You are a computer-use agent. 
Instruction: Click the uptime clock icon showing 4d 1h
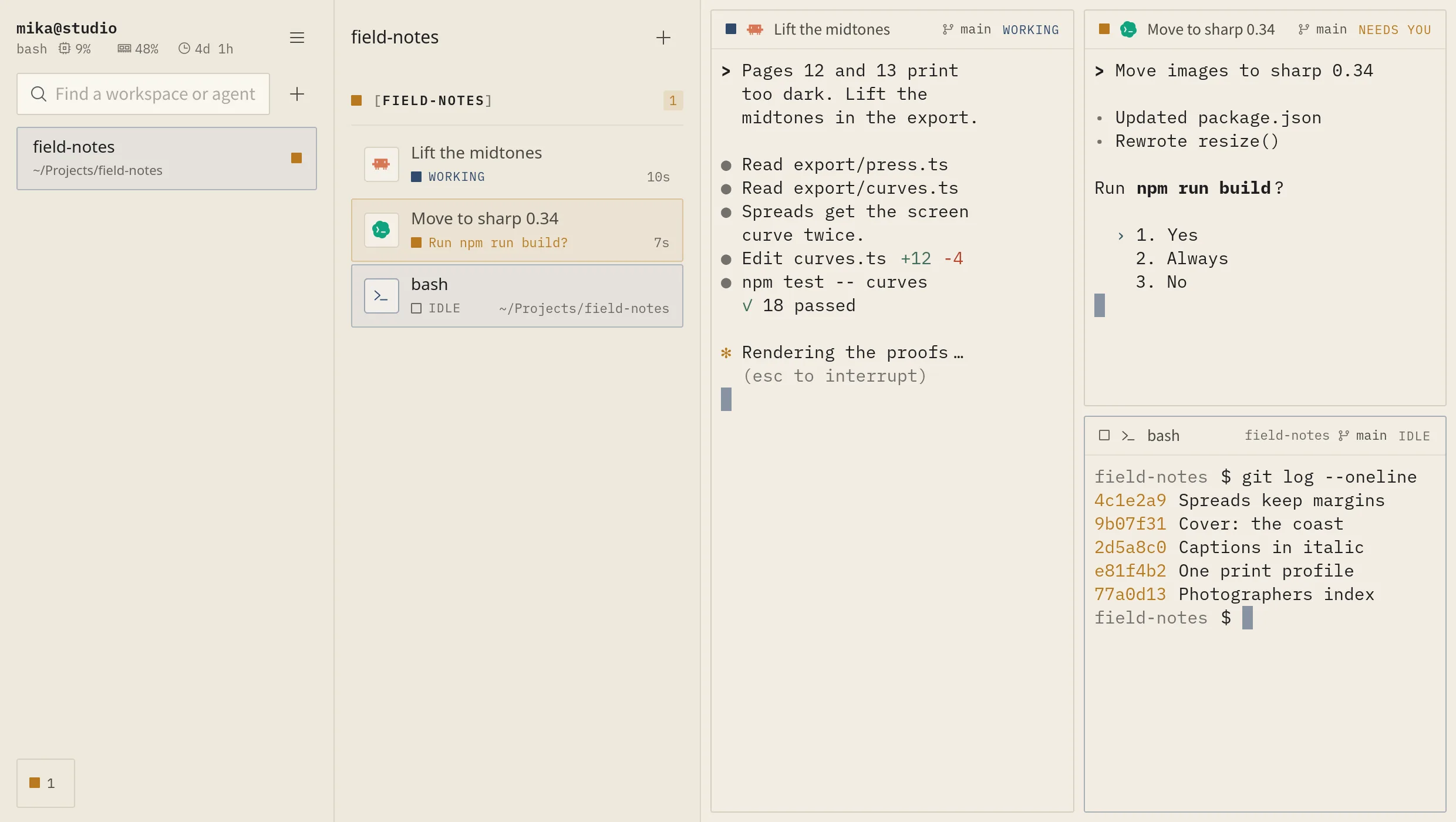(x=184, y=48)
